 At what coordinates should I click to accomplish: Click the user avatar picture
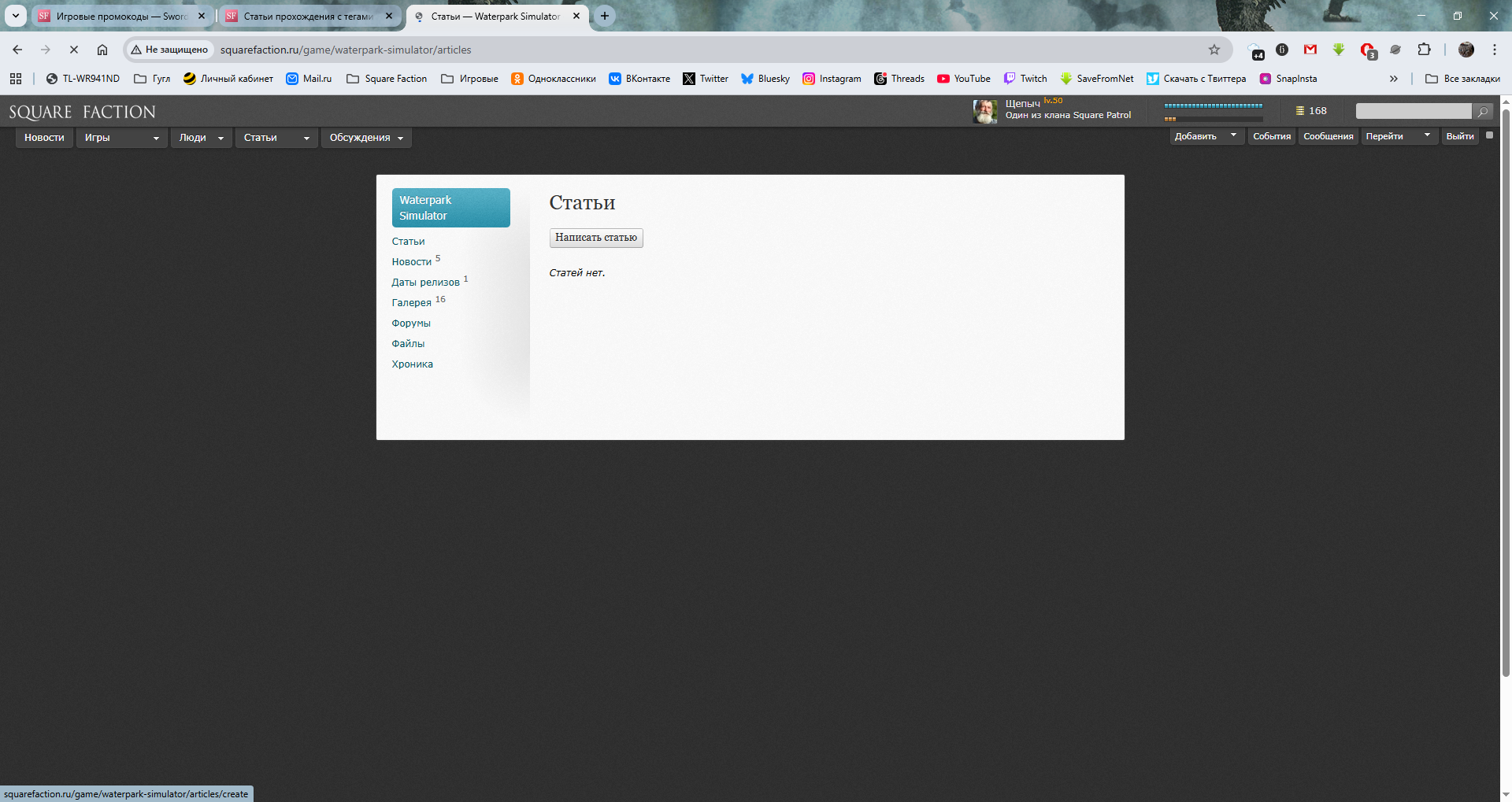(984, 111)
